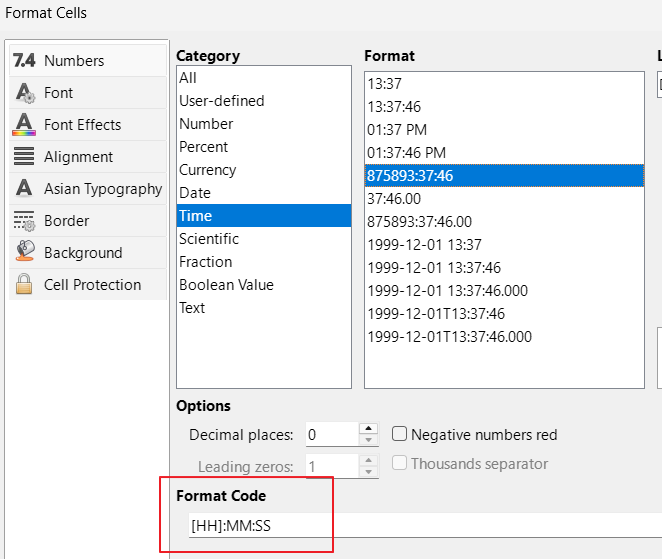This screenshot has height=559, width=662.
Task: Choose format 1999-12-01T13:37:46
Action: click(x=504, y=314)
